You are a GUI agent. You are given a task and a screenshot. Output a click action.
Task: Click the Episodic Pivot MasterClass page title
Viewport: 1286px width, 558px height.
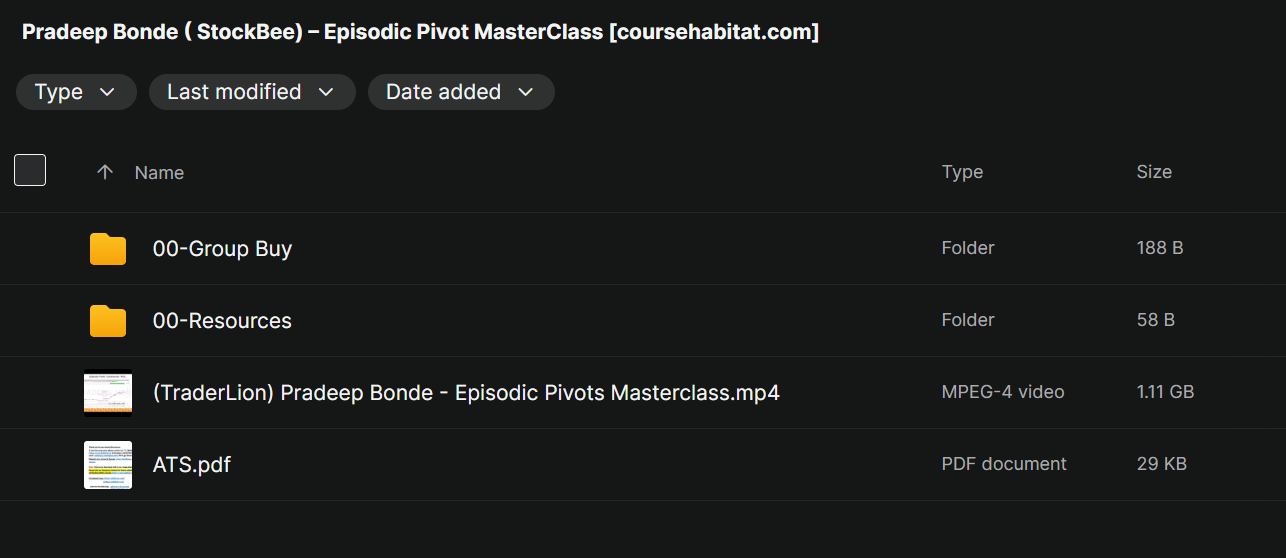coord(420,32)
